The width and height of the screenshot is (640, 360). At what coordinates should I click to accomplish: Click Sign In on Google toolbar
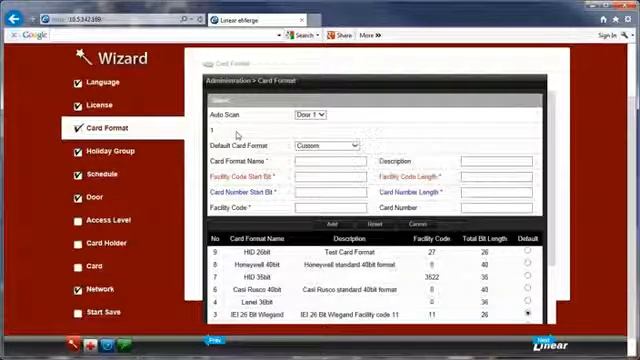coord(607,36)
